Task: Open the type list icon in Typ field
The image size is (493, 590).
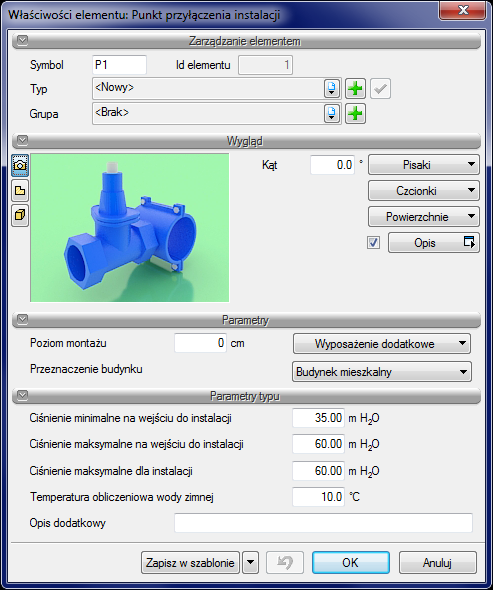Action: click(x=332, y=89)
